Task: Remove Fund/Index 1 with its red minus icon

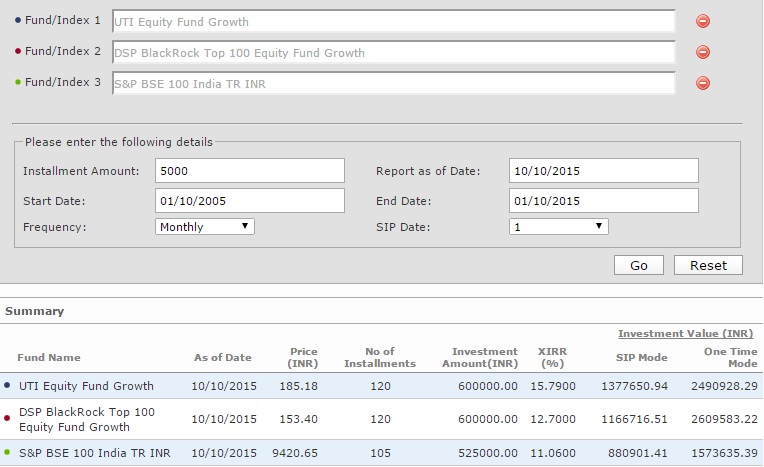Action: pyautogui.click(x=703, y=21)
